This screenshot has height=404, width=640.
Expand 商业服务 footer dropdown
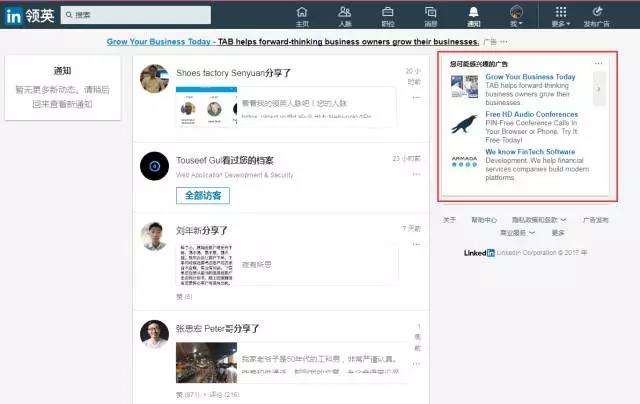point(517,233)
